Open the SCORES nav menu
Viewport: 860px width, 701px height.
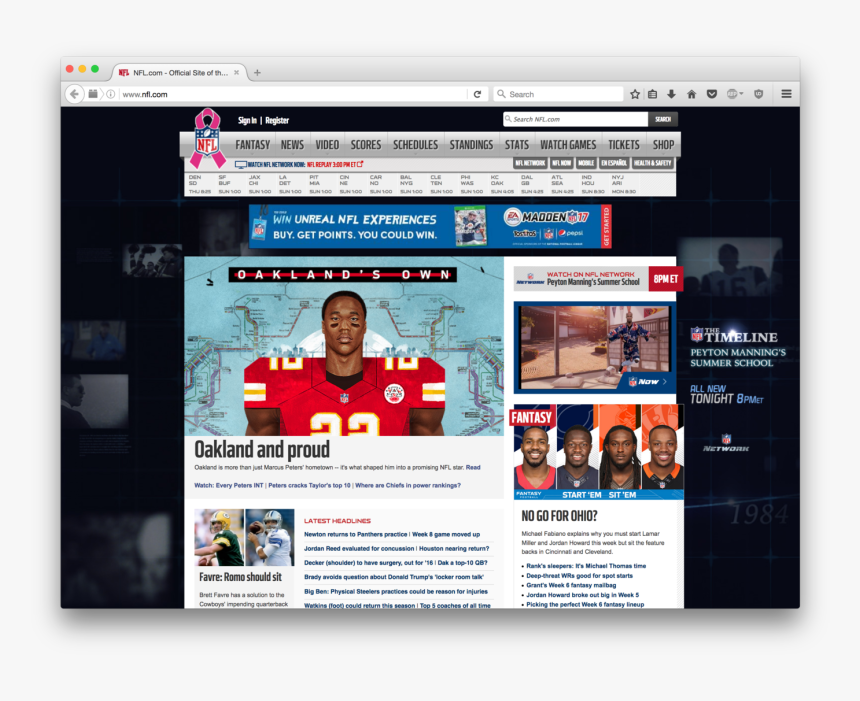click(x=366, y=145)
